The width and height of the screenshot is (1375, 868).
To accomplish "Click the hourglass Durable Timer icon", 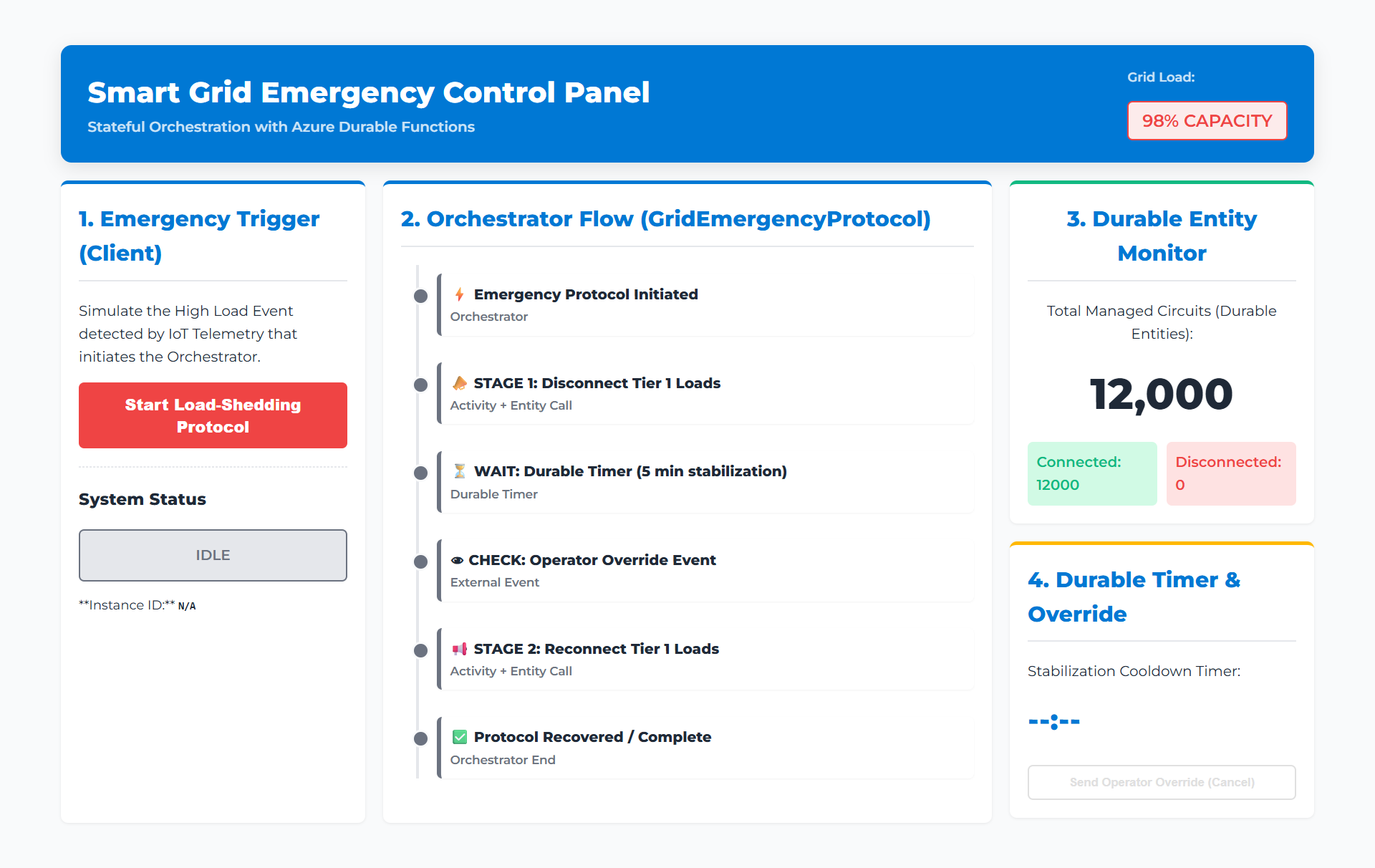I will (x=460, y=471).
